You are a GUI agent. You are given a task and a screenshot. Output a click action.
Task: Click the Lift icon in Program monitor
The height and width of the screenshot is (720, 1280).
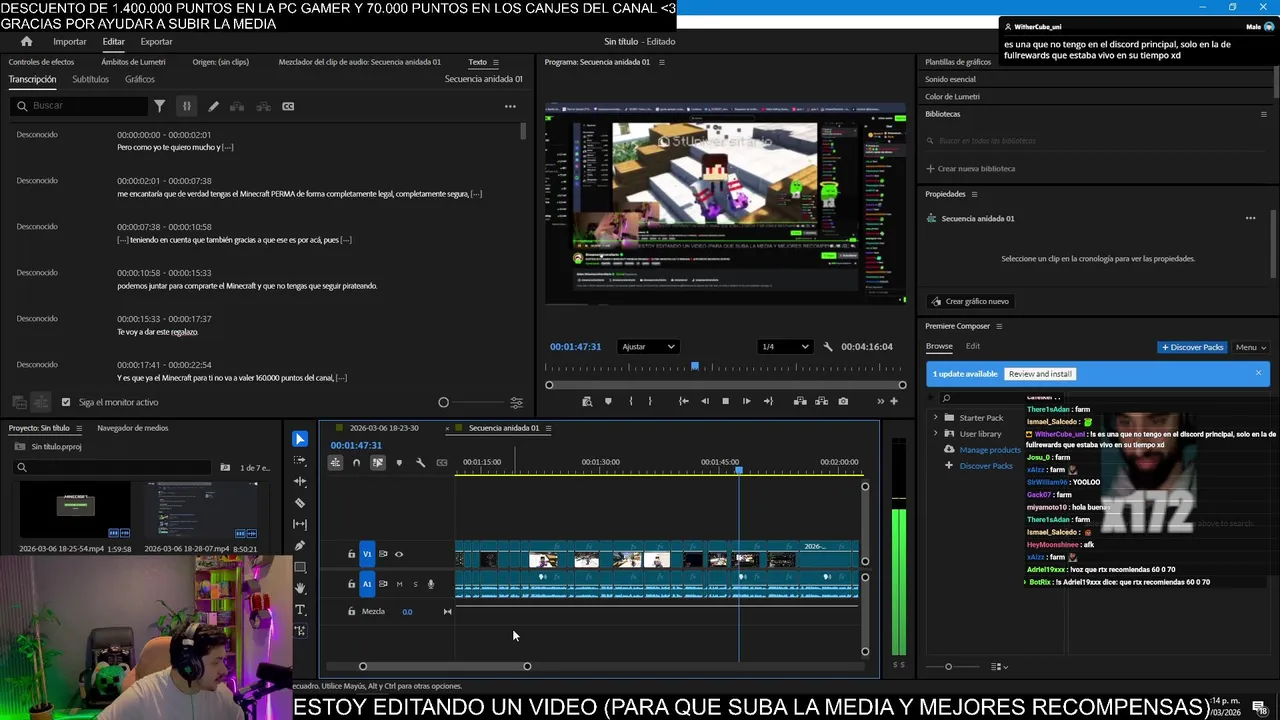click(800, 401)
